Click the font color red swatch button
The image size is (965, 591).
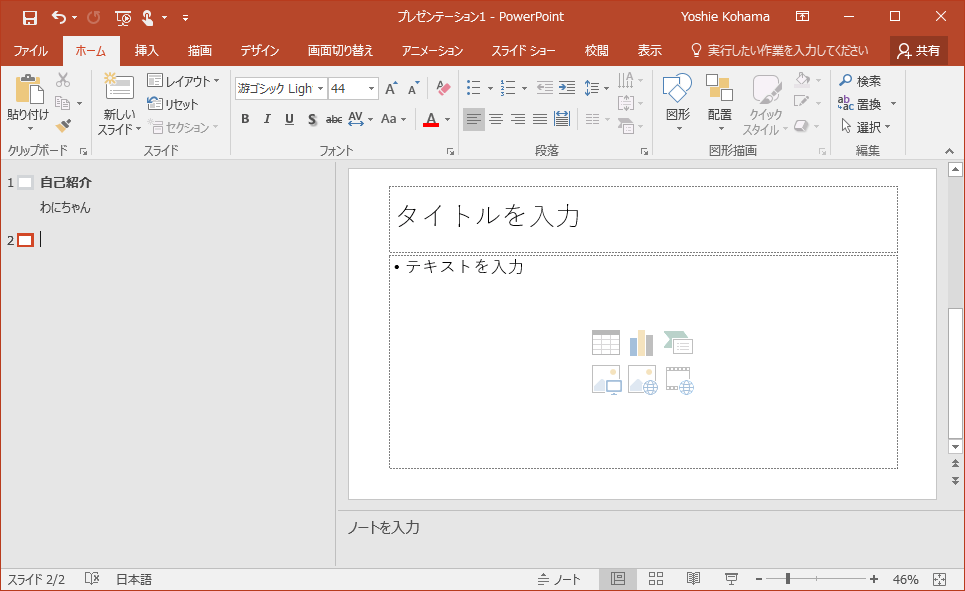(x=431, y=120)
